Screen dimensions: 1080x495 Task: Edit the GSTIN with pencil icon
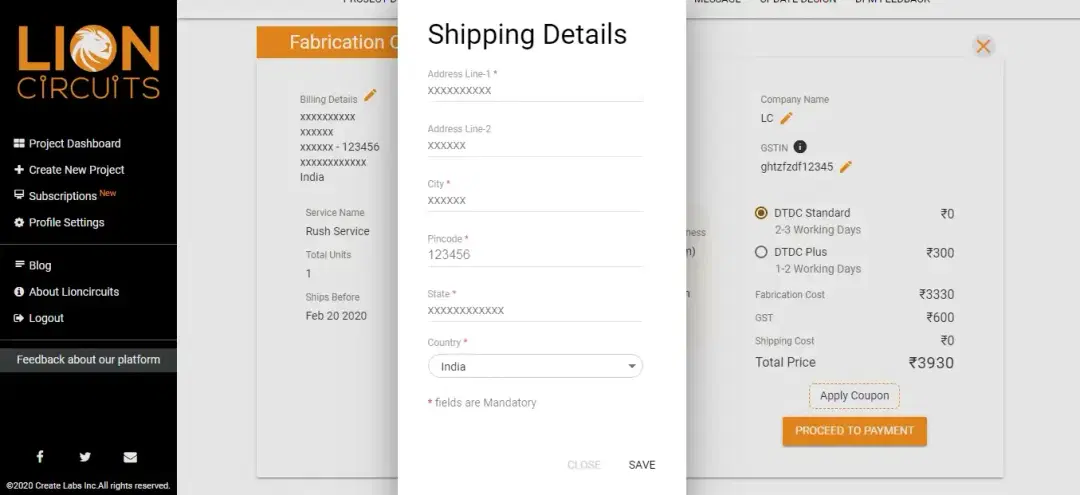[846, 167]
